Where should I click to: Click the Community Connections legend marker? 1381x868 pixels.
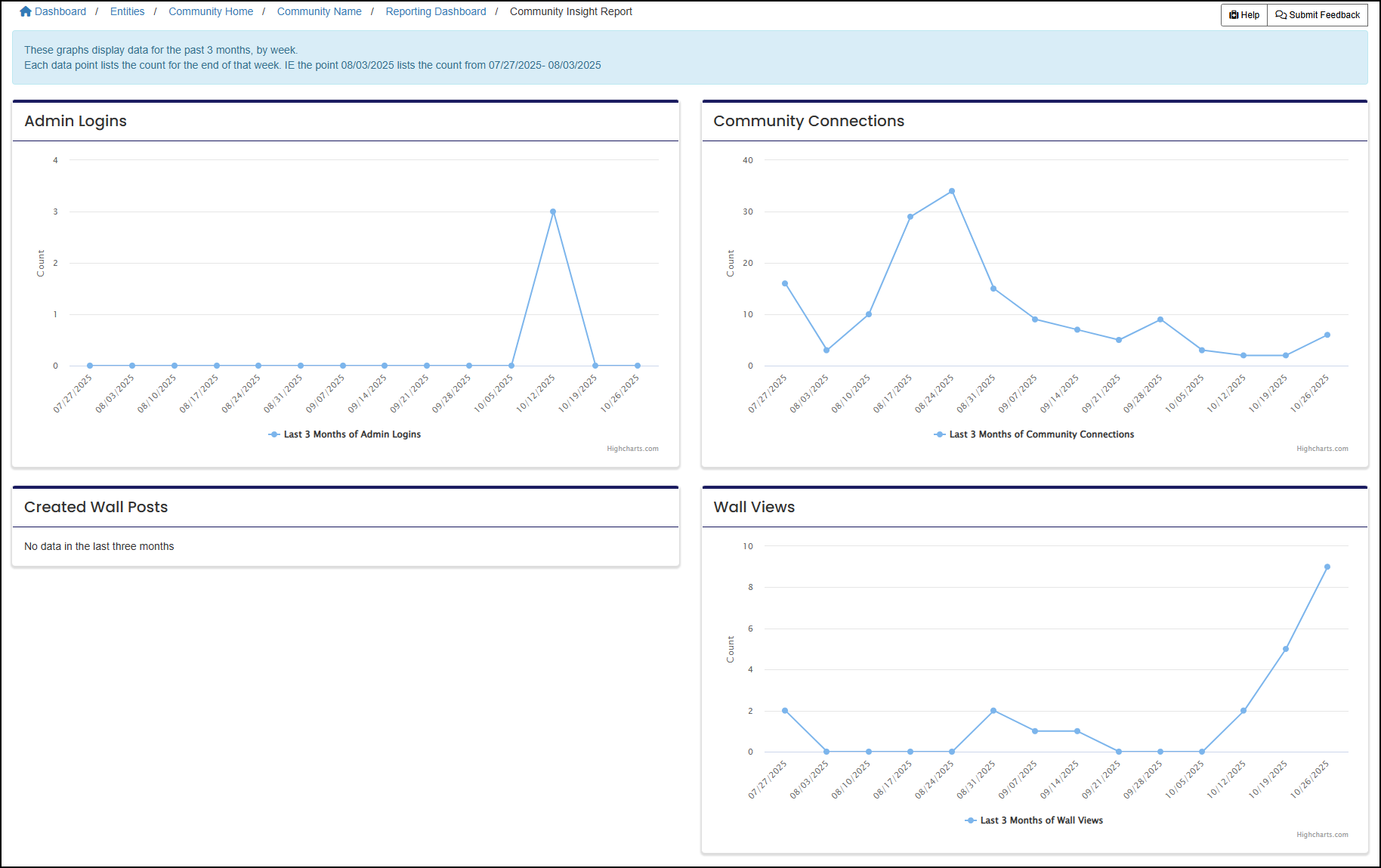[941, 434]
